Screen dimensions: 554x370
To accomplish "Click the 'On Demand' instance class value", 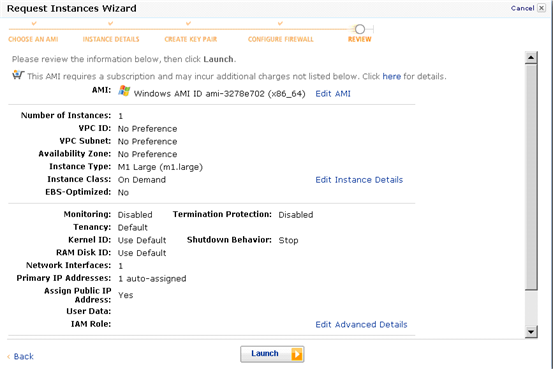I will coord(142,180).
